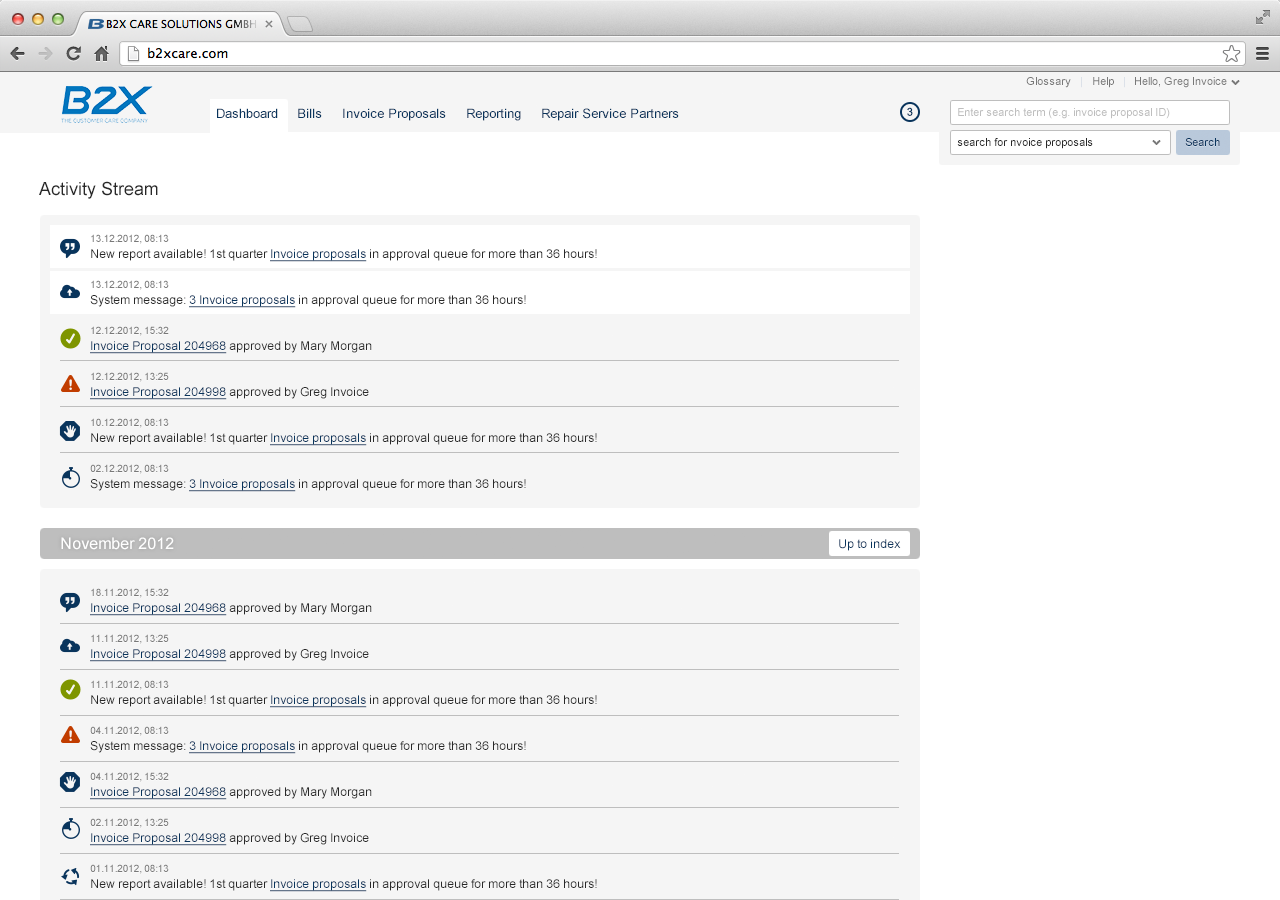The width and height of the screenshot is (1280, 900).
Task: Open the Dashboard tab
Action: point(247,114)
